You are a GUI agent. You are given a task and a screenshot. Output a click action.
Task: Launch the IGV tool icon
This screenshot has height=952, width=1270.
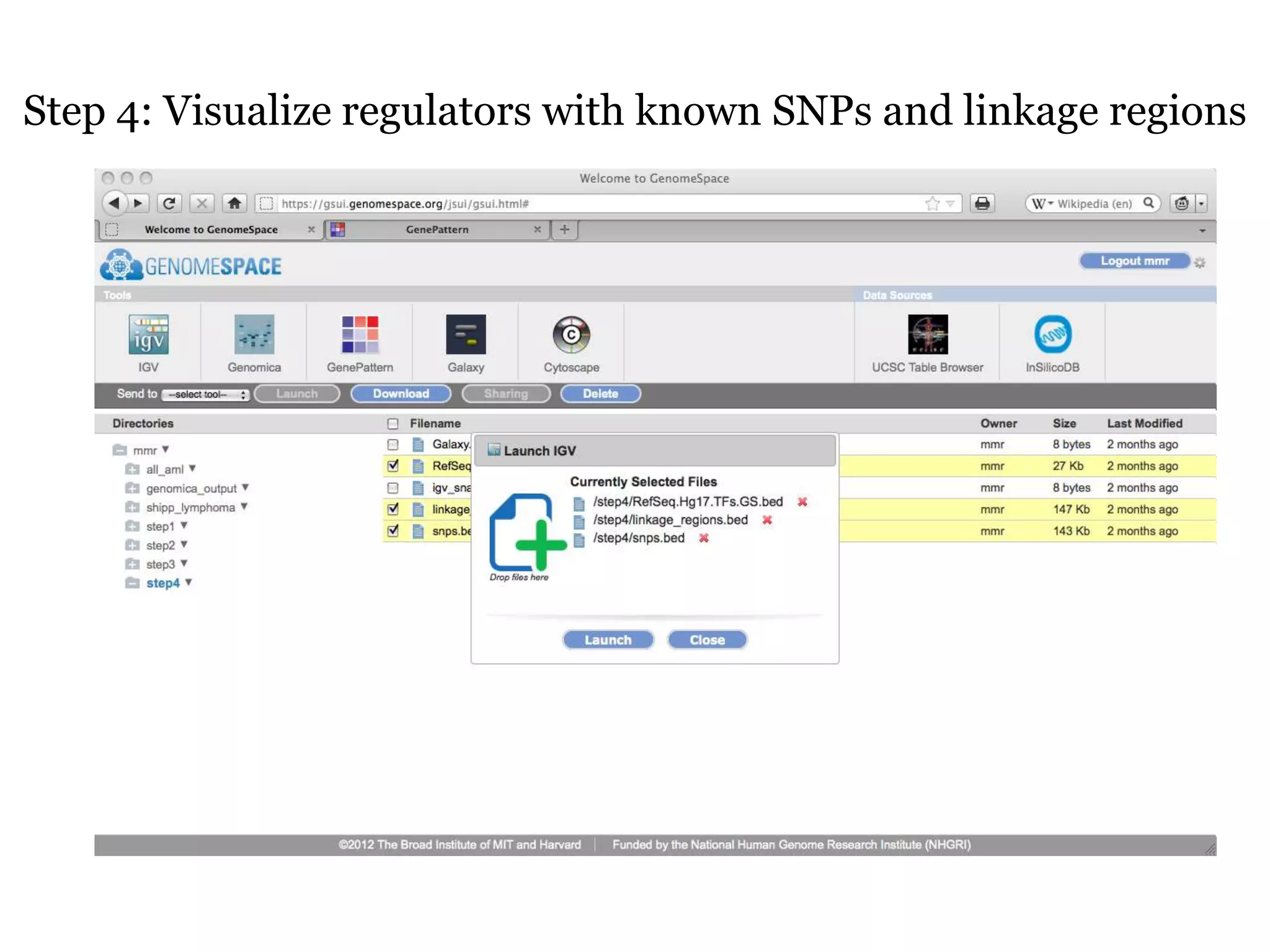[148, 335]
